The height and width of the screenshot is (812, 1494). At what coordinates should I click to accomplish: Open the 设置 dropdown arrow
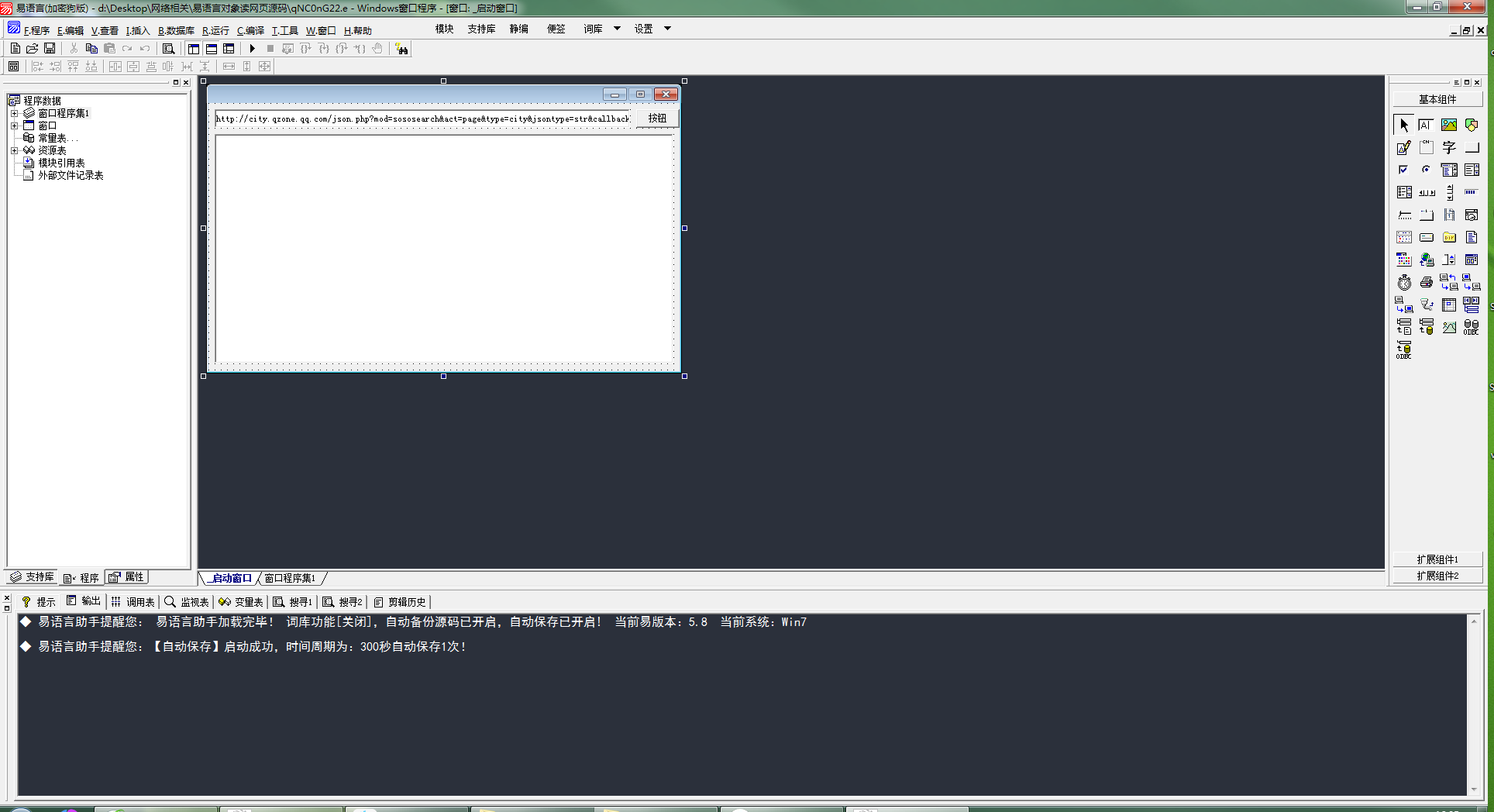coord(667,29)
